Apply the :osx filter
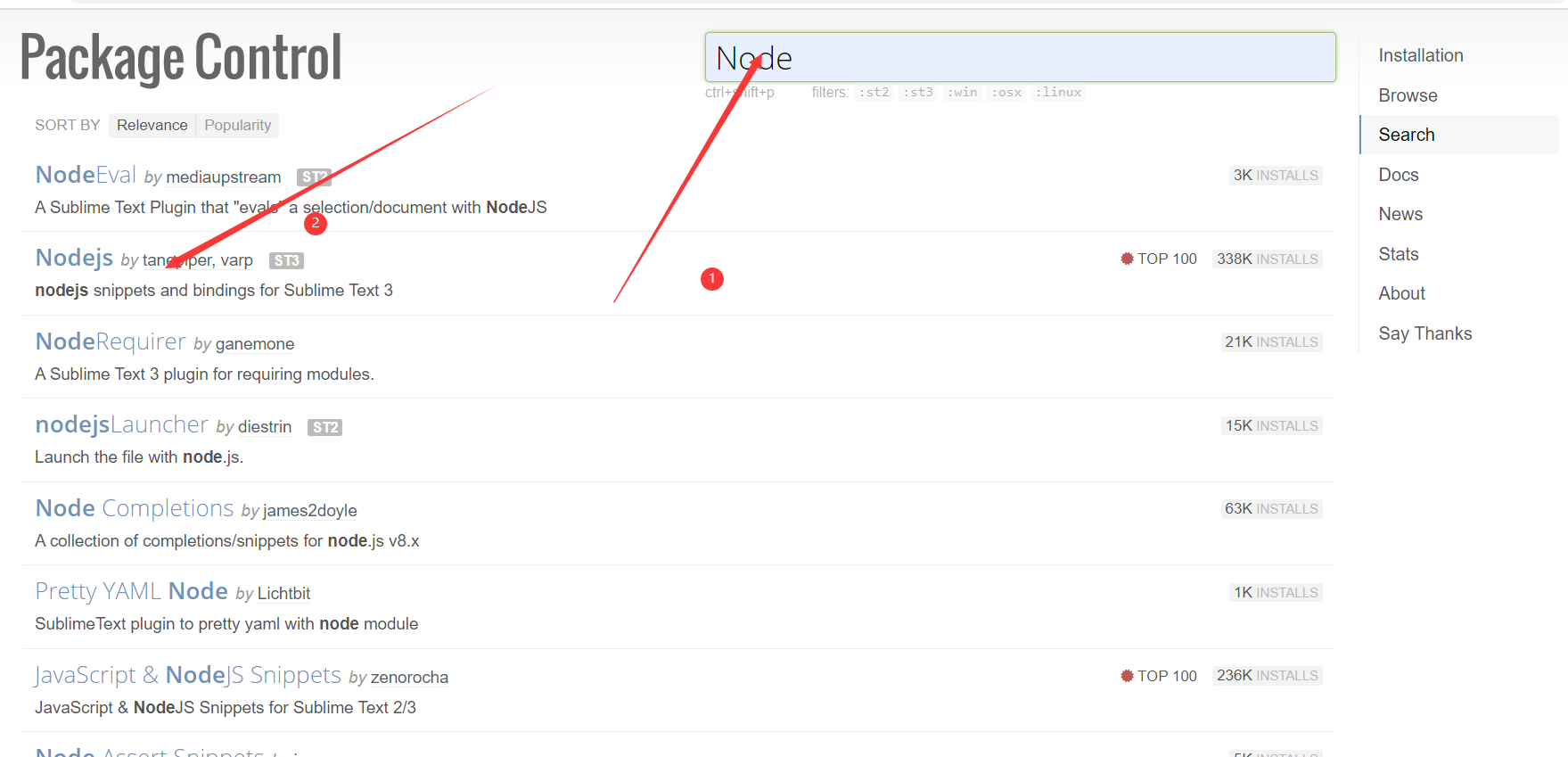Viewport: 1568px width, 757px height. click(x=1006, y=92)
